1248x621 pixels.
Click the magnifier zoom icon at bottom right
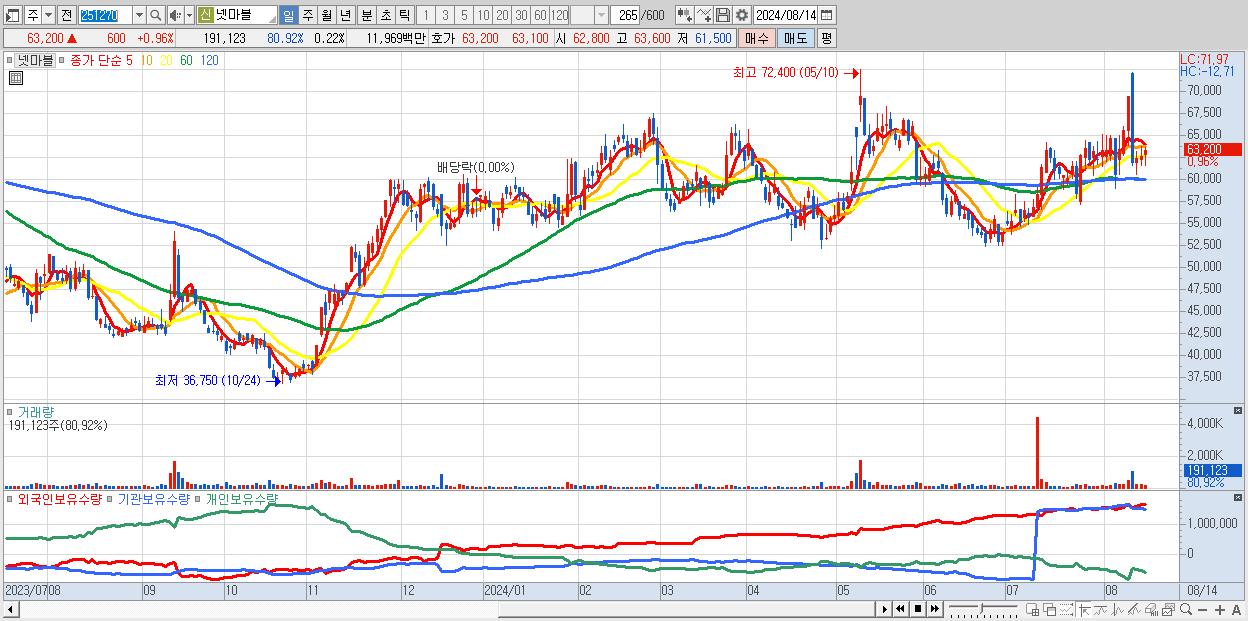click(1186, 609)
